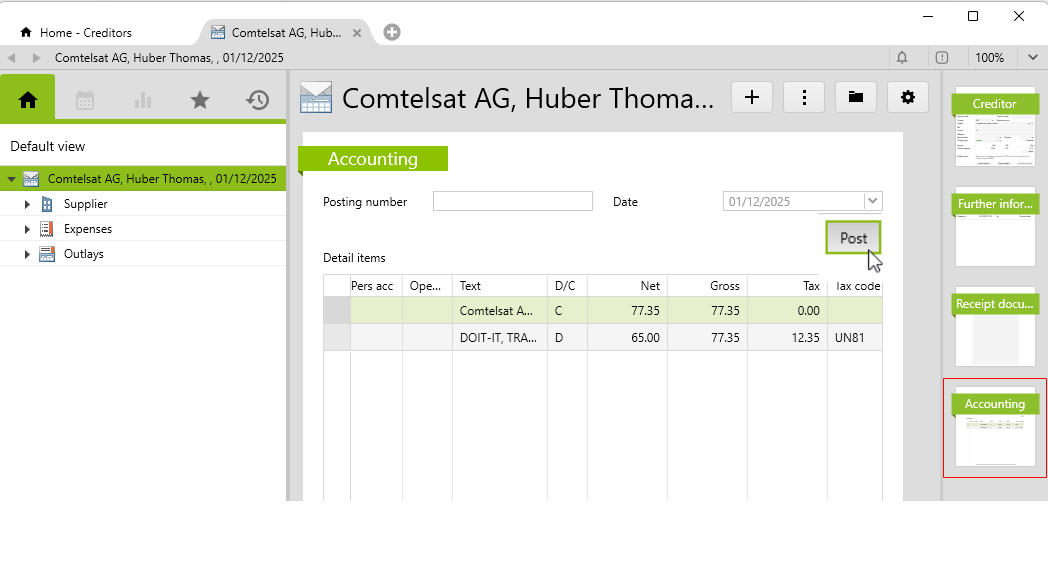Open the settings gear button
The width and height of the screenshot is (1048, 570).
[x=908, y=97]
